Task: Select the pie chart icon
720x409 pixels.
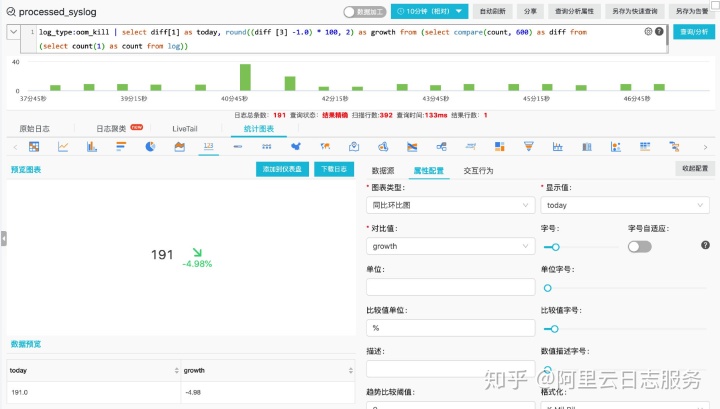Action: click(x=150, y=146)
